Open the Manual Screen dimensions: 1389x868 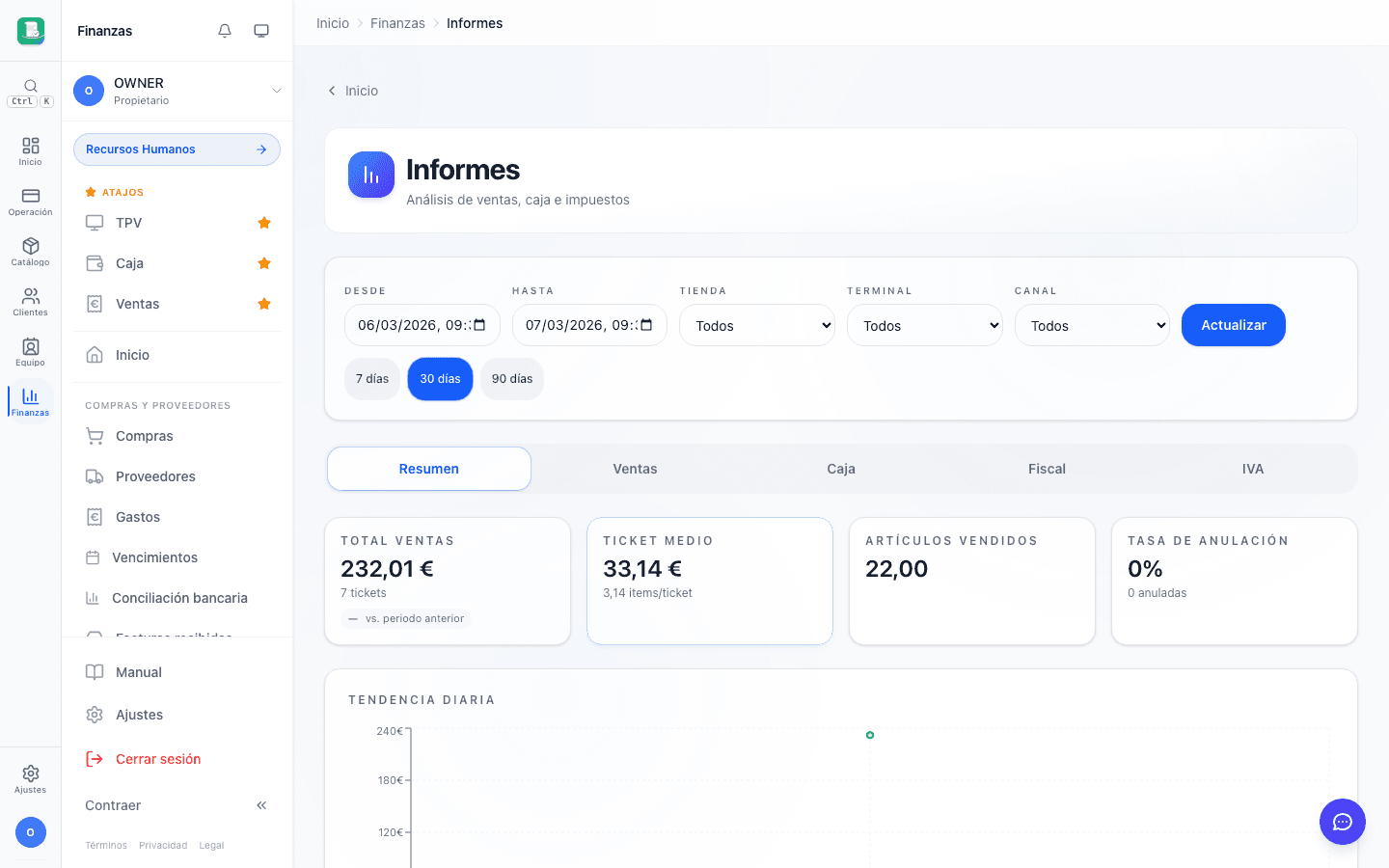[177, 672]
